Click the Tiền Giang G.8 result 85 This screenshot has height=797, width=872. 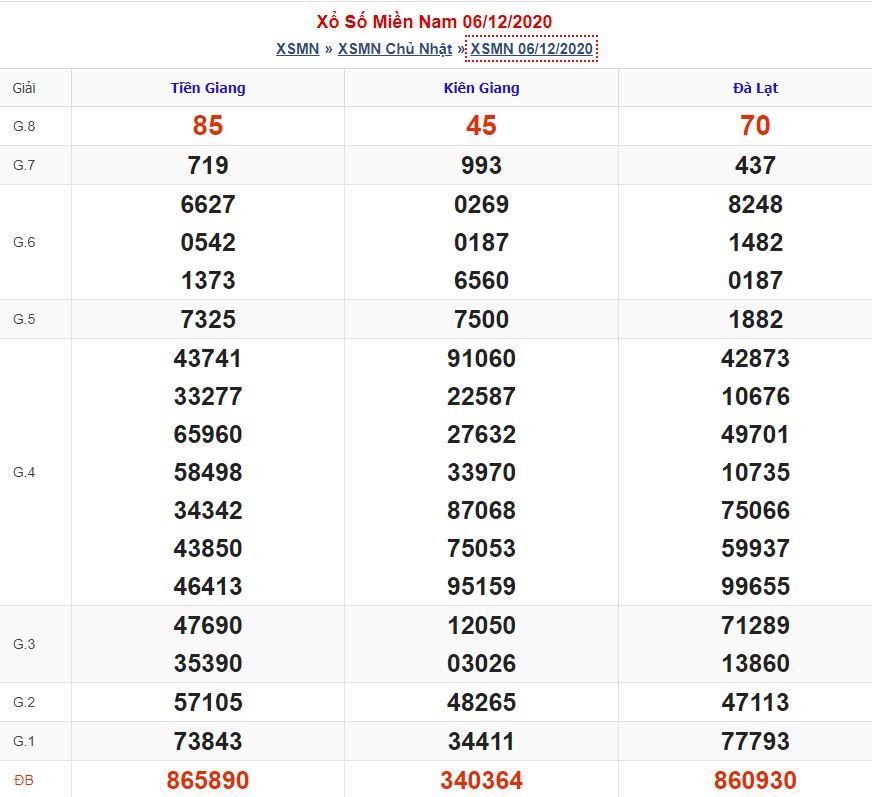[208, 126]
